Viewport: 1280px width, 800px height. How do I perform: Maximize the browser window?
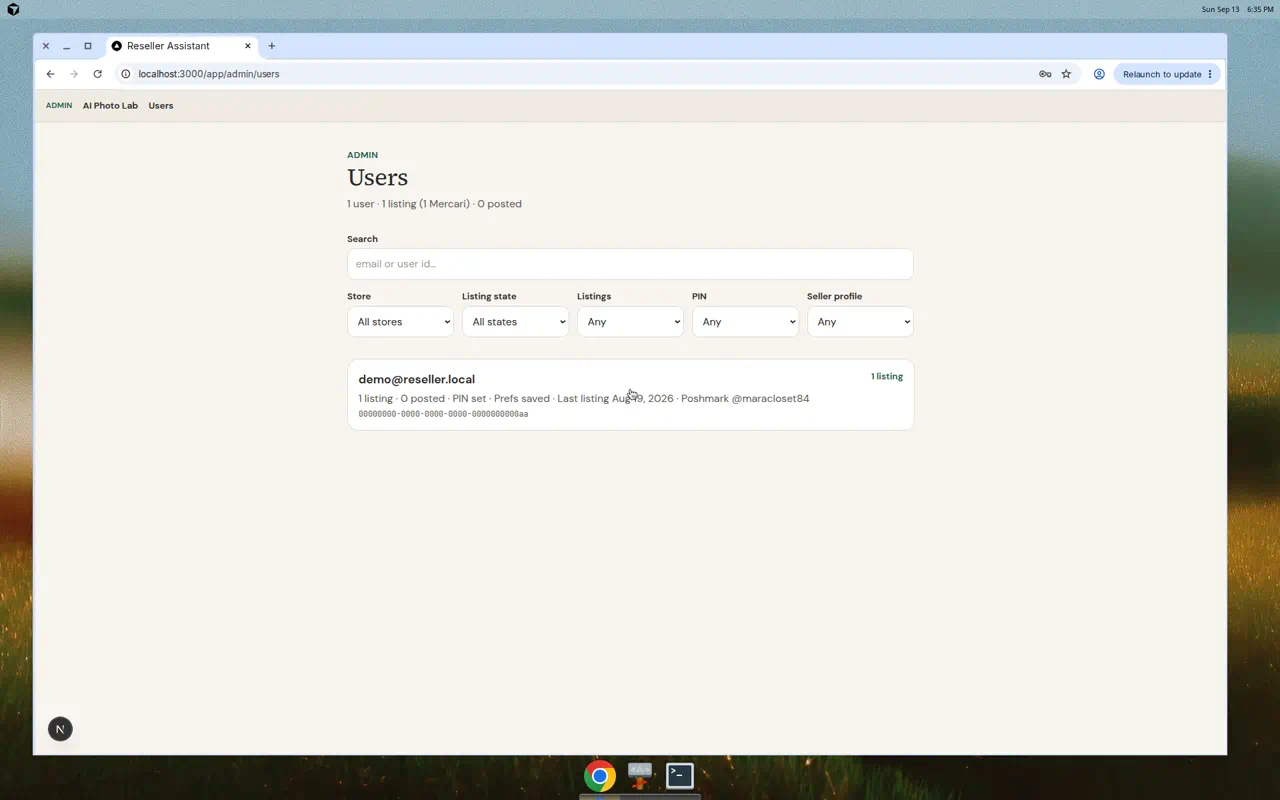click(x=88, y=46)
